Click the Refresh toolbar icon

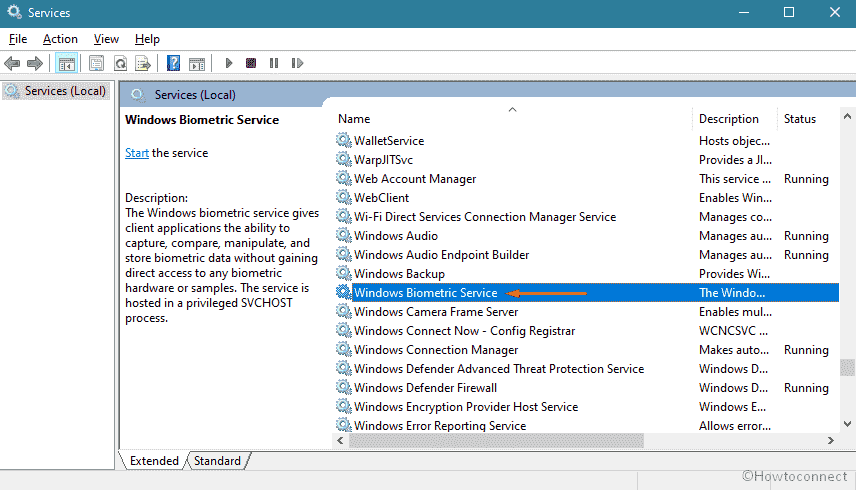click(120, 63)
